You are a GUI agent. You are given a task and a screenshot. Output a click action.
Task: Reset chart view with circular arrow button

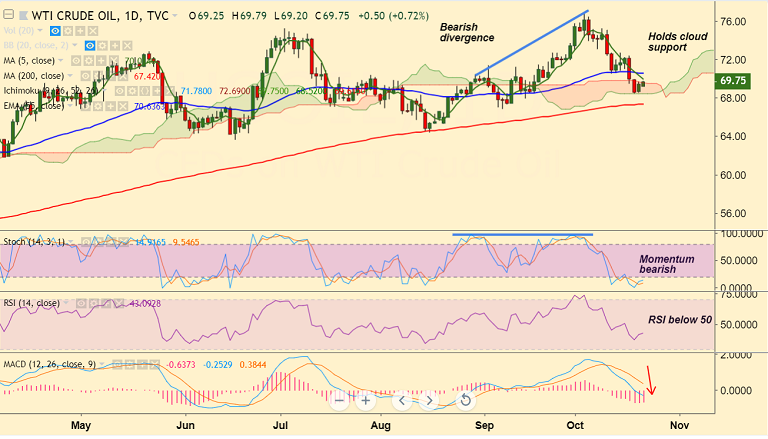pos(466,401)
